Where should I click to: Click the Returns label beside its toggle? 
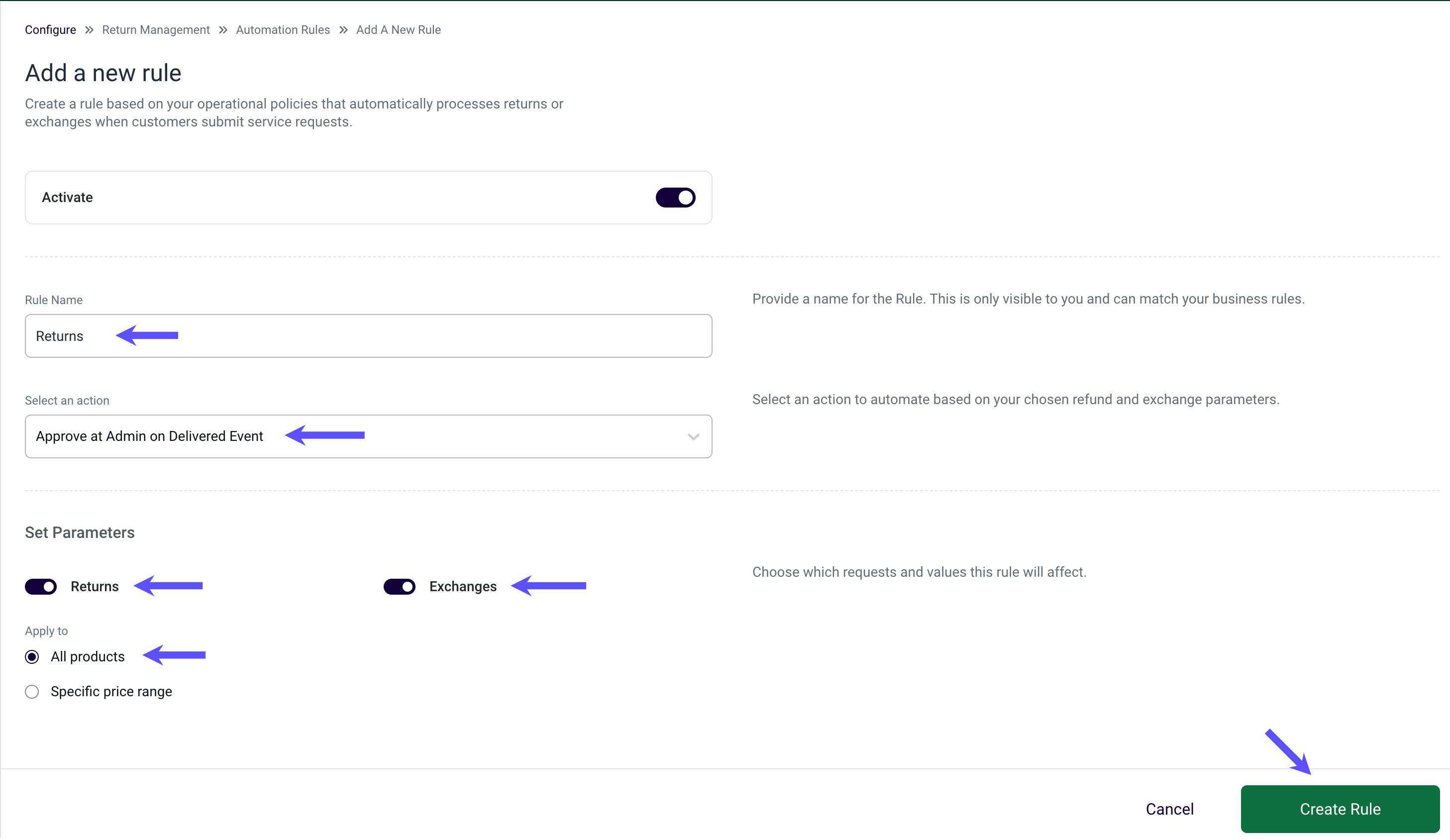(95, 586)
